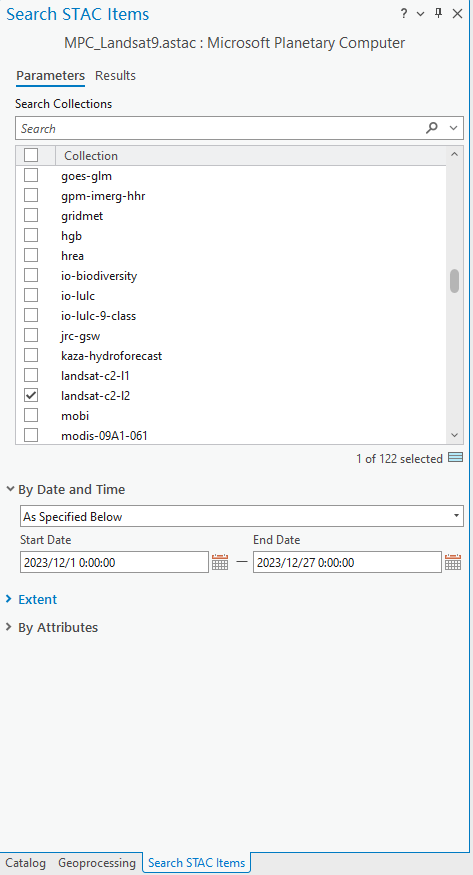This screenshot has width=473, height=875.
Task: Check the hgb collection checkbox
Action: 31,235
